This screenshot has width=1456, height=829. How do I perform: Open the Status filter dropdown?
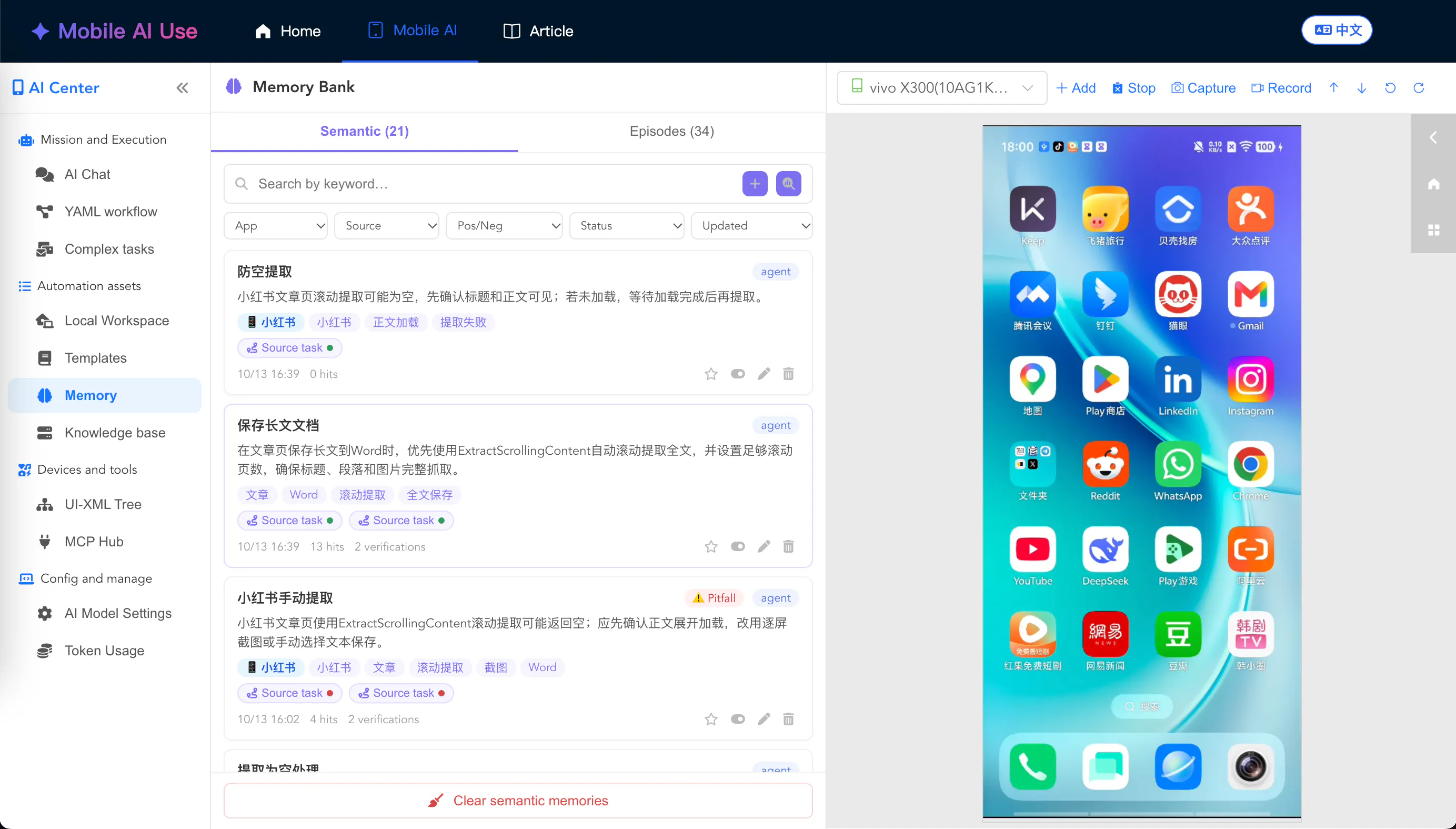(x=627, y=225)
